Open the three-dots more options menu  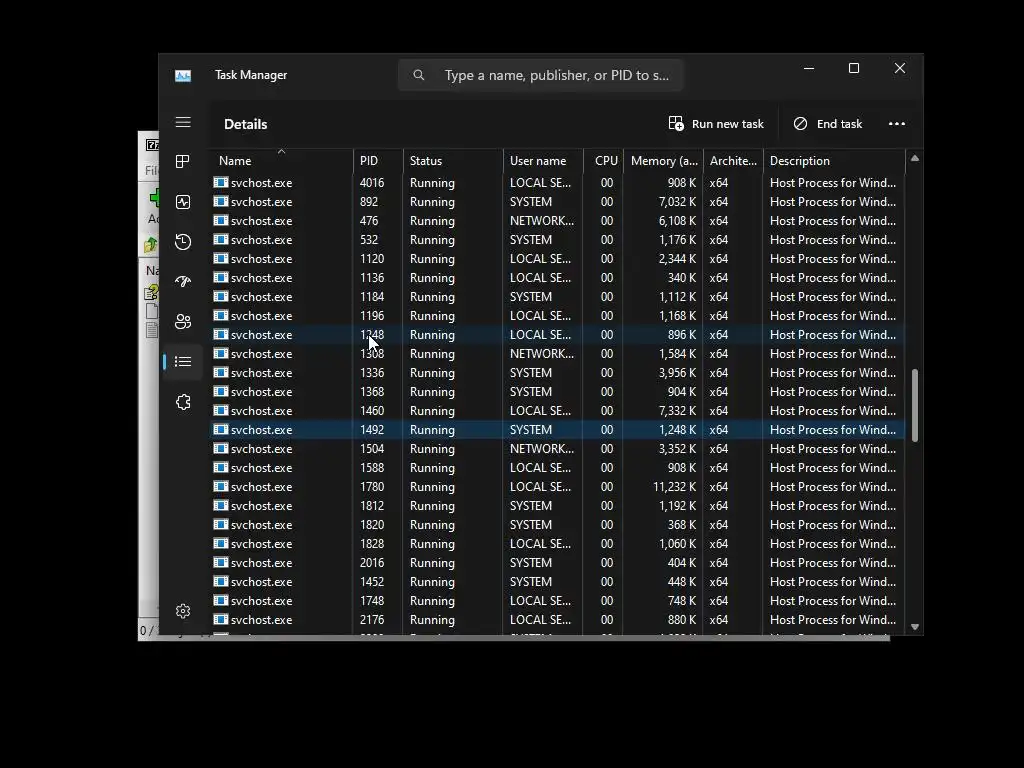pyautogui.click(x=897, y=123)
